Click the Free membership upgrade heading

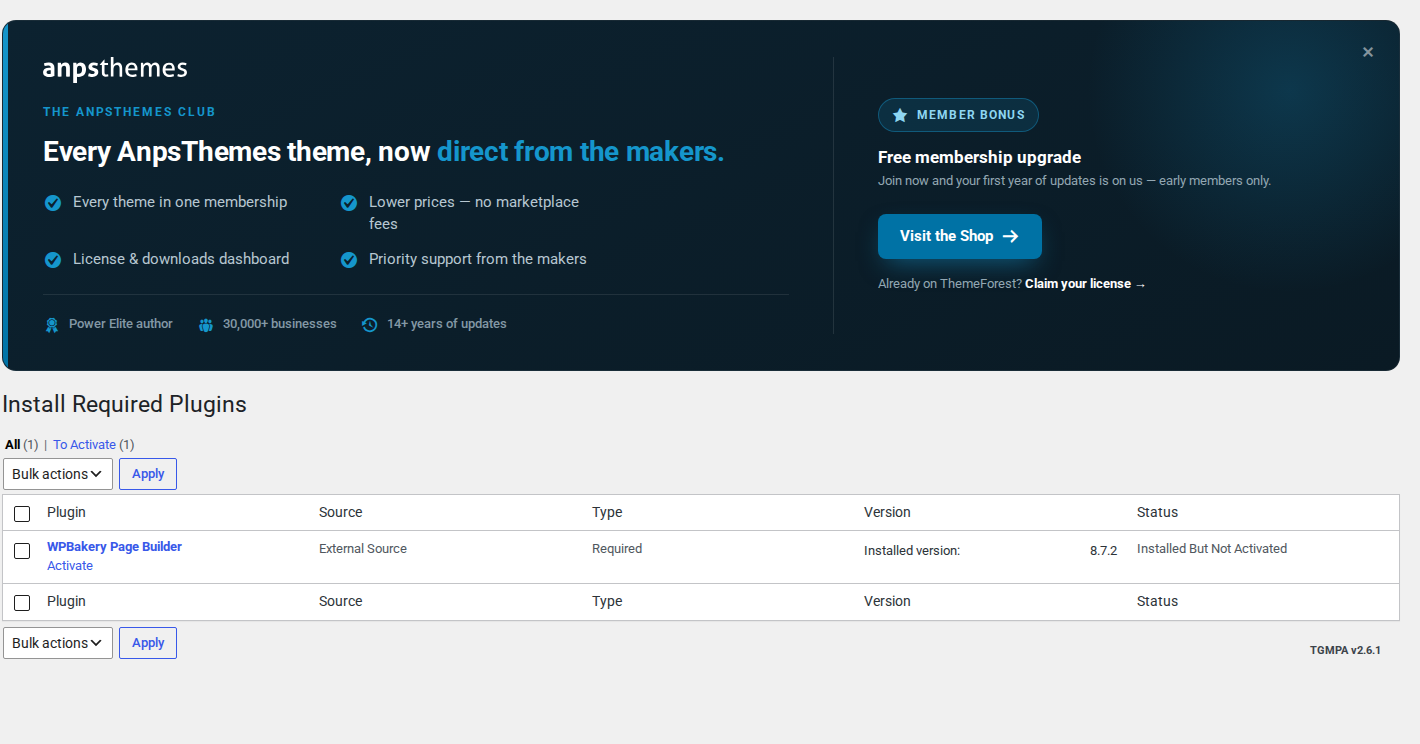[x=979, y=157]
